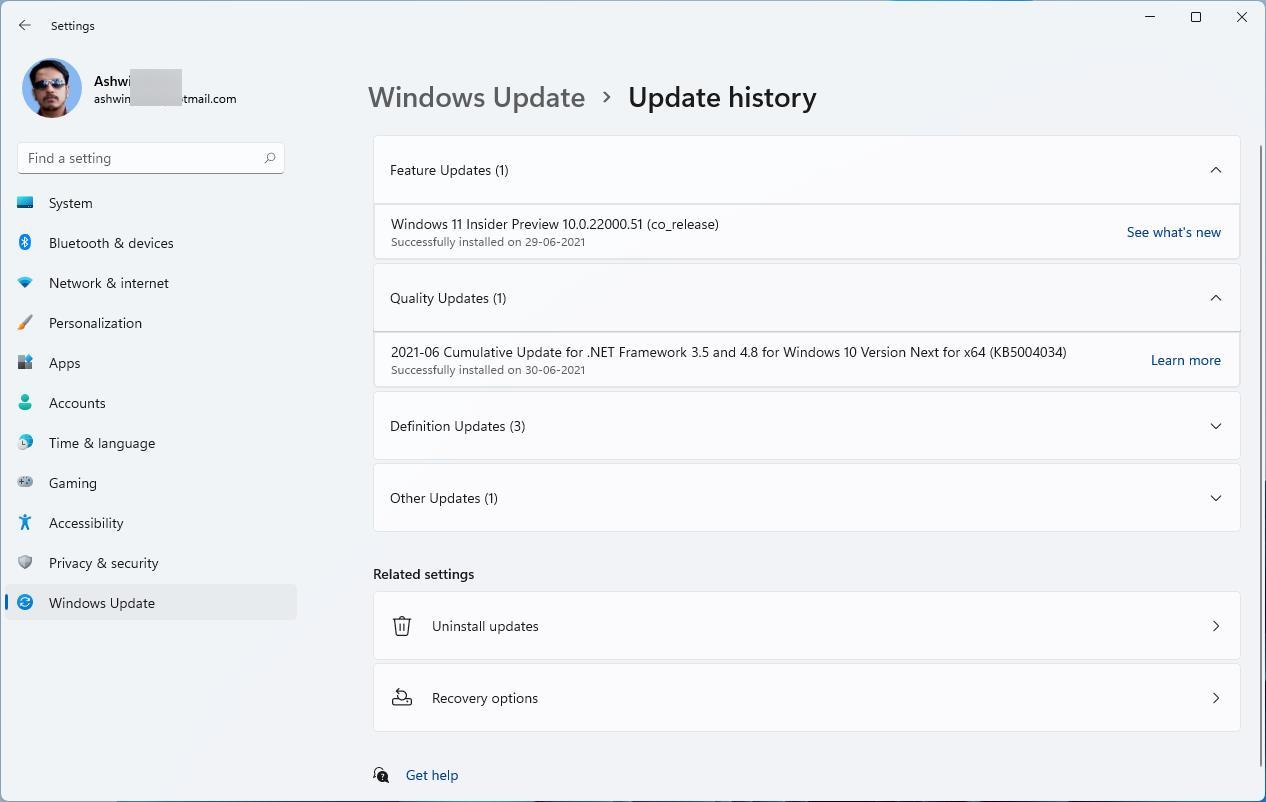
Task: Open Network & internet wifi icon
Action: [x=25, y=283]
